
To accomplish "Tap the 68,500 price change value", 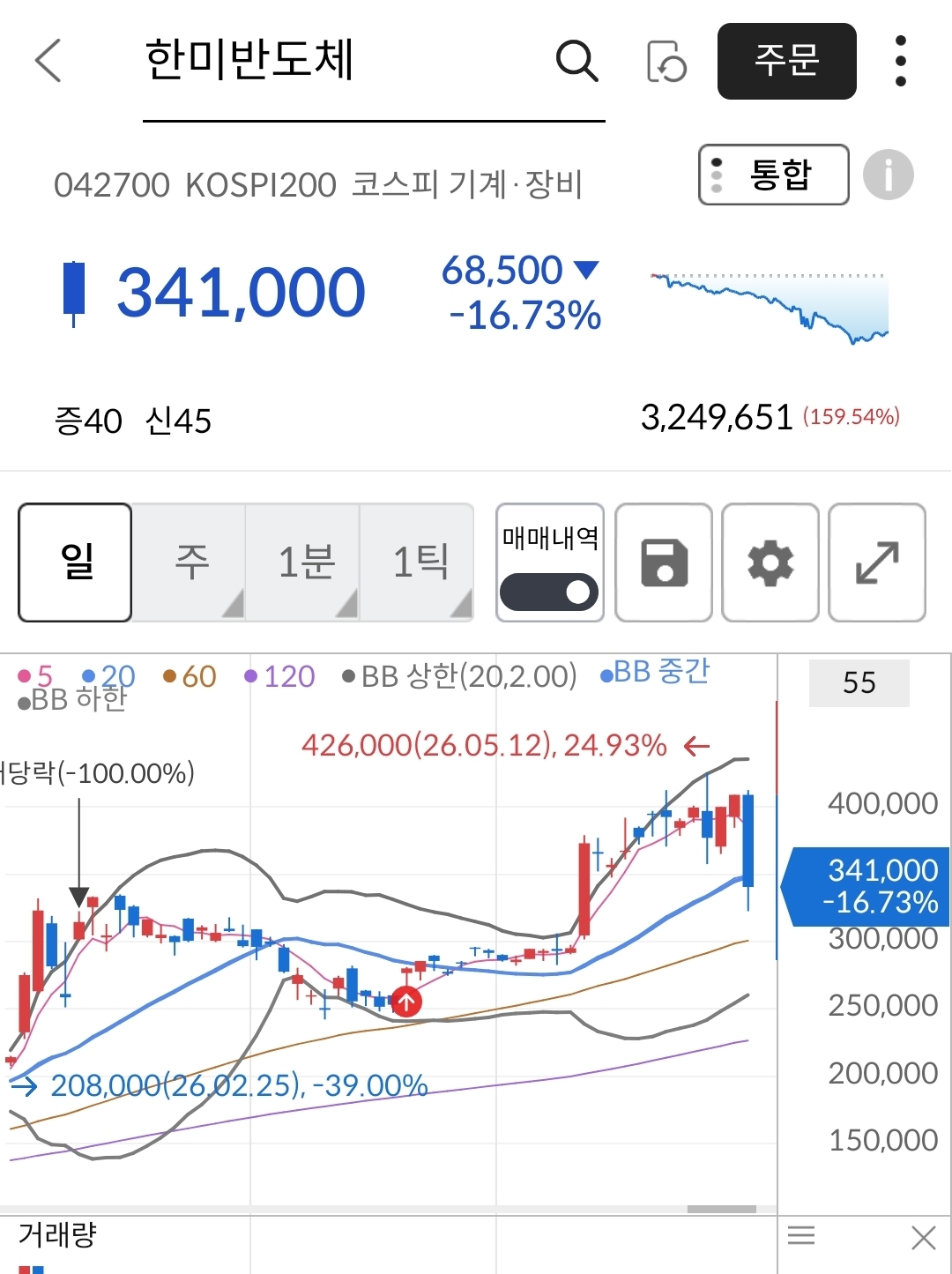I will click(502, 270).
